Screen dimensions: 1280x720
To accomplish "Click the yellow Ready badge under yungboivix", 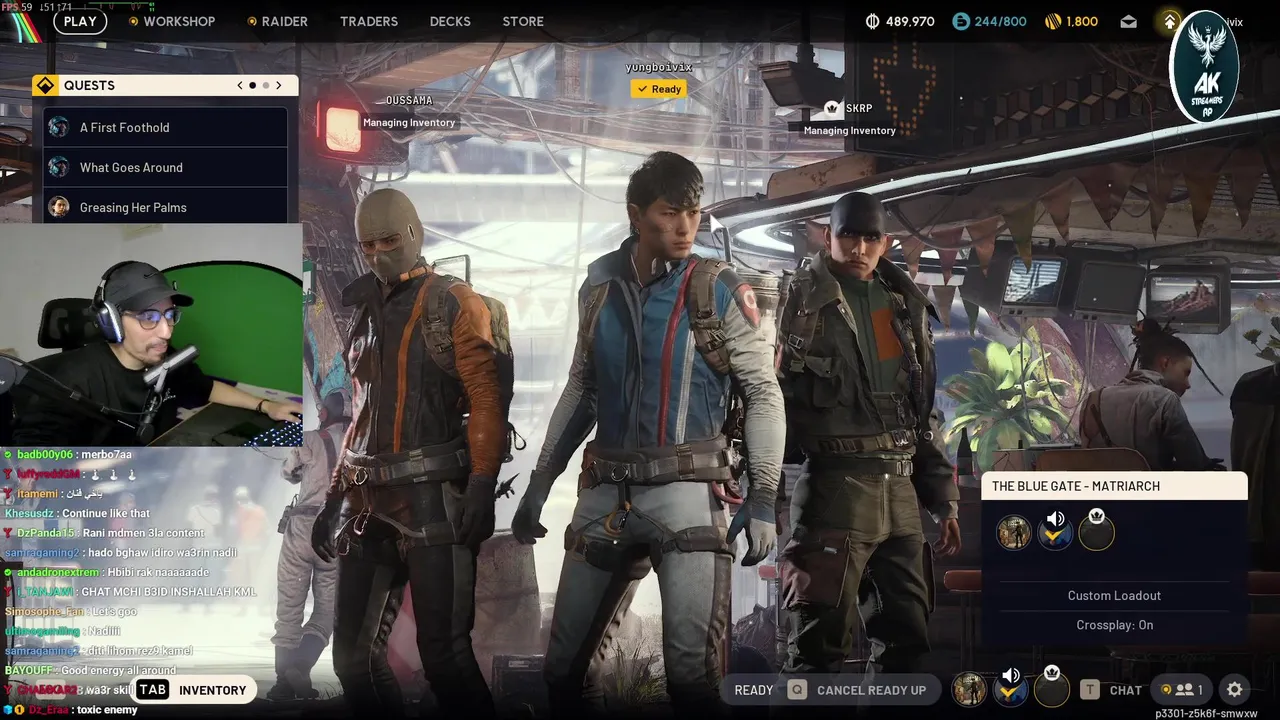I will (659, 89).
